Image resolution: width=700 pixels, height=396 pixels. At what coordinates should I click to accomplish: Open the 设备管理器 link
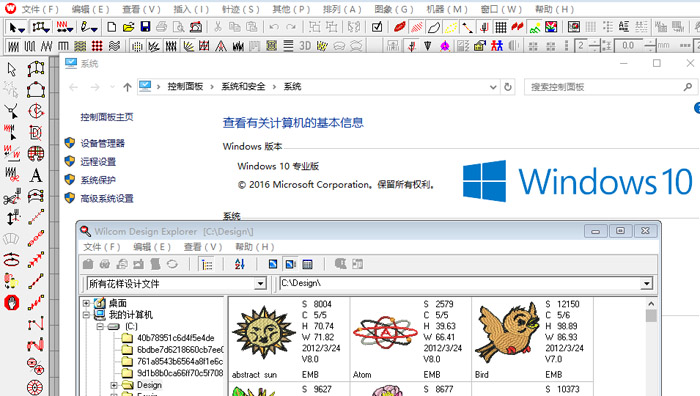(102, 143)
